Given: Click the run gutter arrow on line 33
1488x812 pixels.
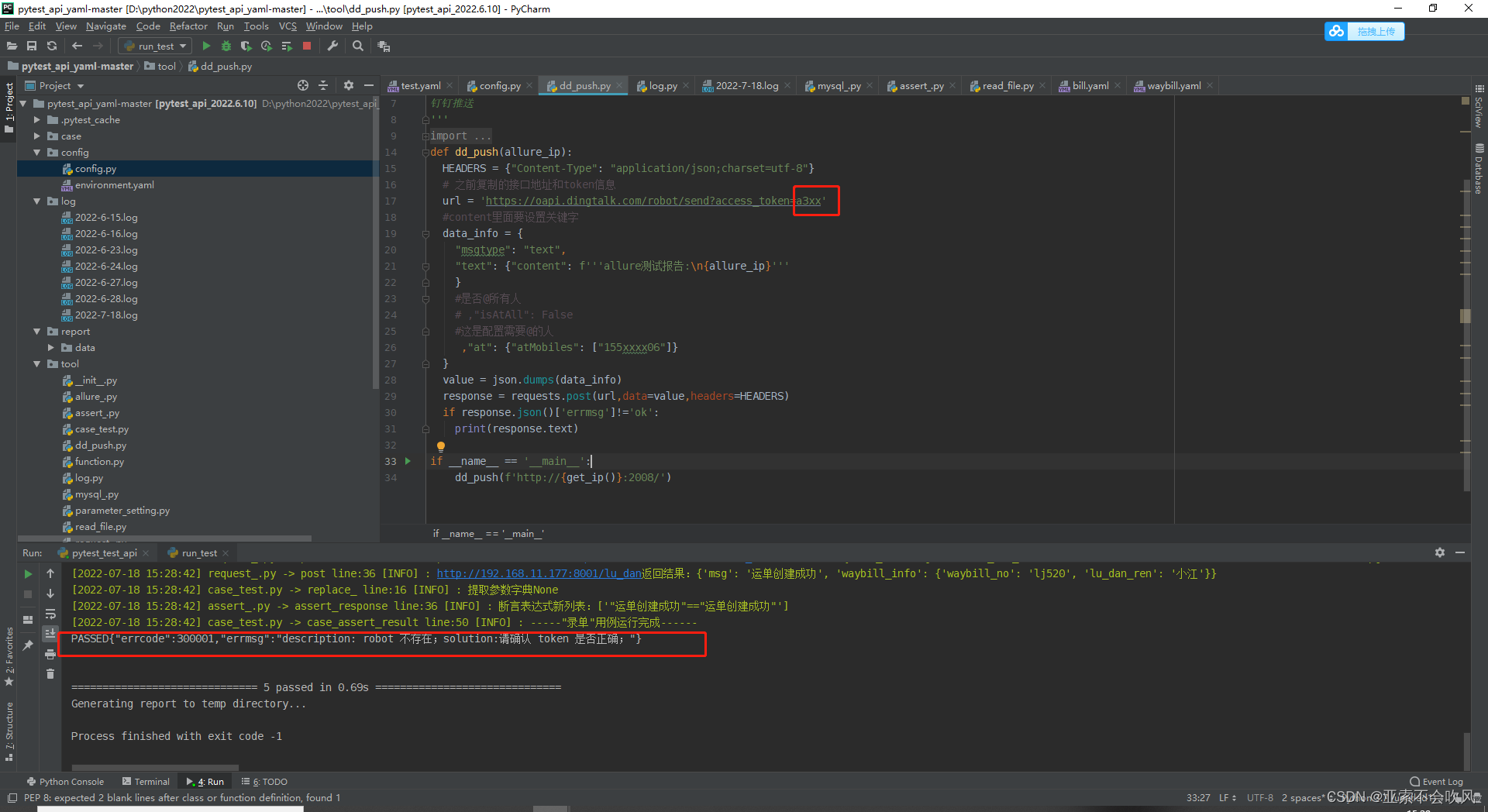Looking at the screenshot, I should pyautogui.click(x=408, y=461).
